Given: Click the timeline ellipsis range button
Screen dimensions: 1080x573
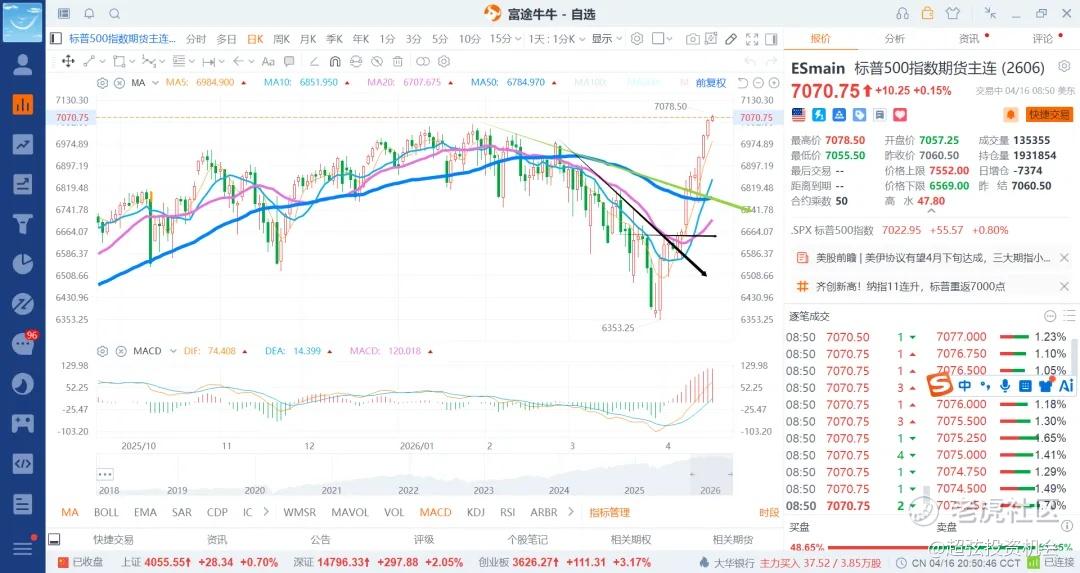Looking at the screenshot, I should point(105,475).
